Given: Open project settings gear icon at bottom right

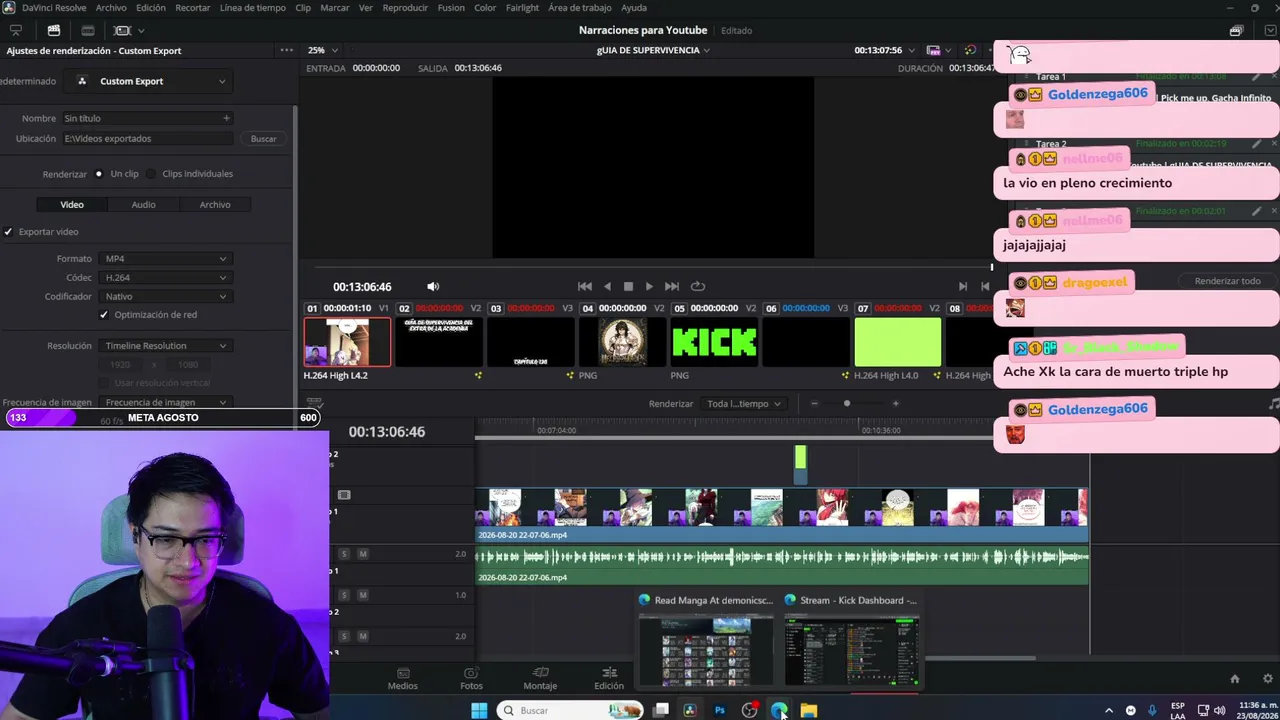Looking at the screenshot, I should coord(1269,679).
